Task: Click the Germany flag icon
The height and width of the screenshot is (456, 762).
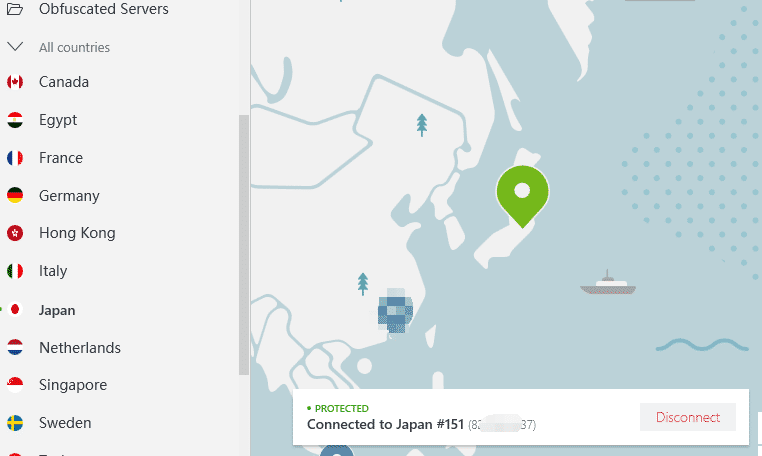Action: pyautogui.click(x=15, y=195)
